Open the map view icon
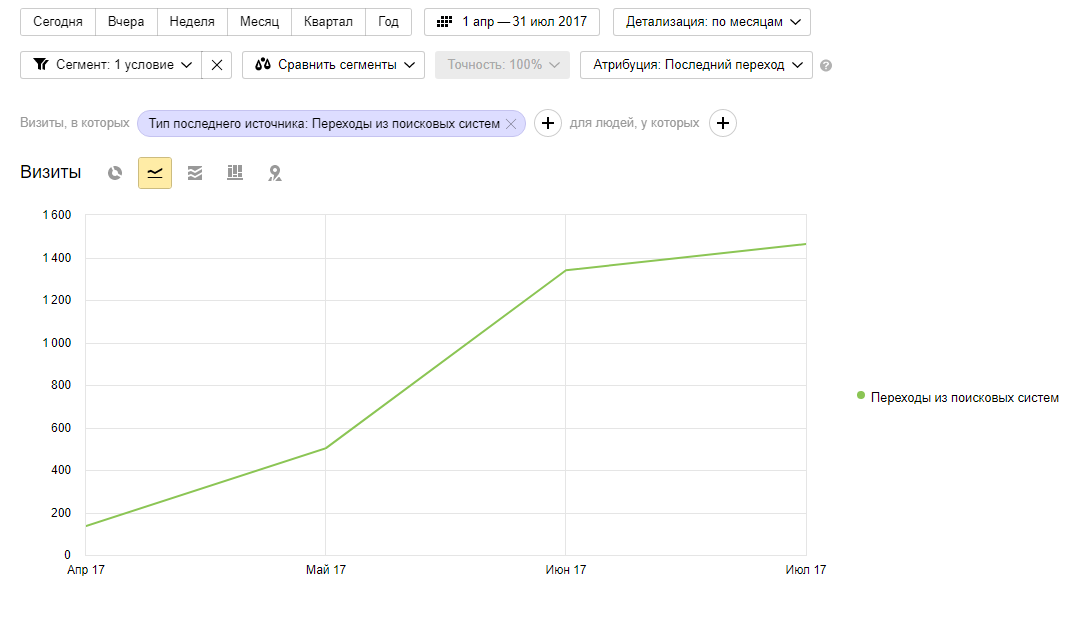1077x623 pixels. (275, 173)
